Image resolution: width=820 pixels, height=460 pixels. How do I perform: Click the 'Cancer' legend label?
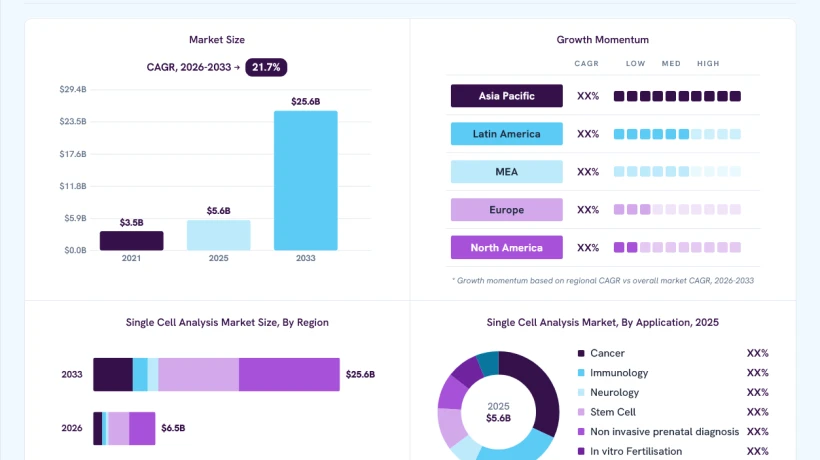tap(607, 353)
